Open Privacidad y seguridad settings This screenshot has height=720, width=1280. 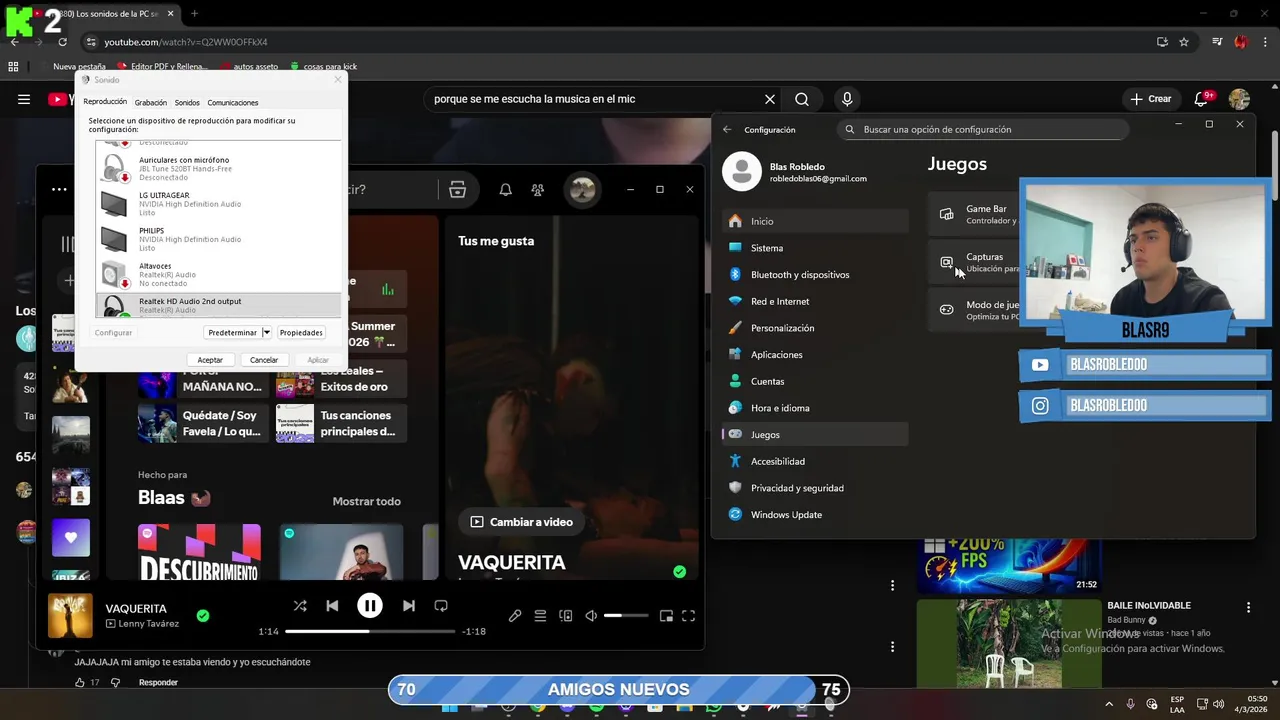(x=815, y=488)
